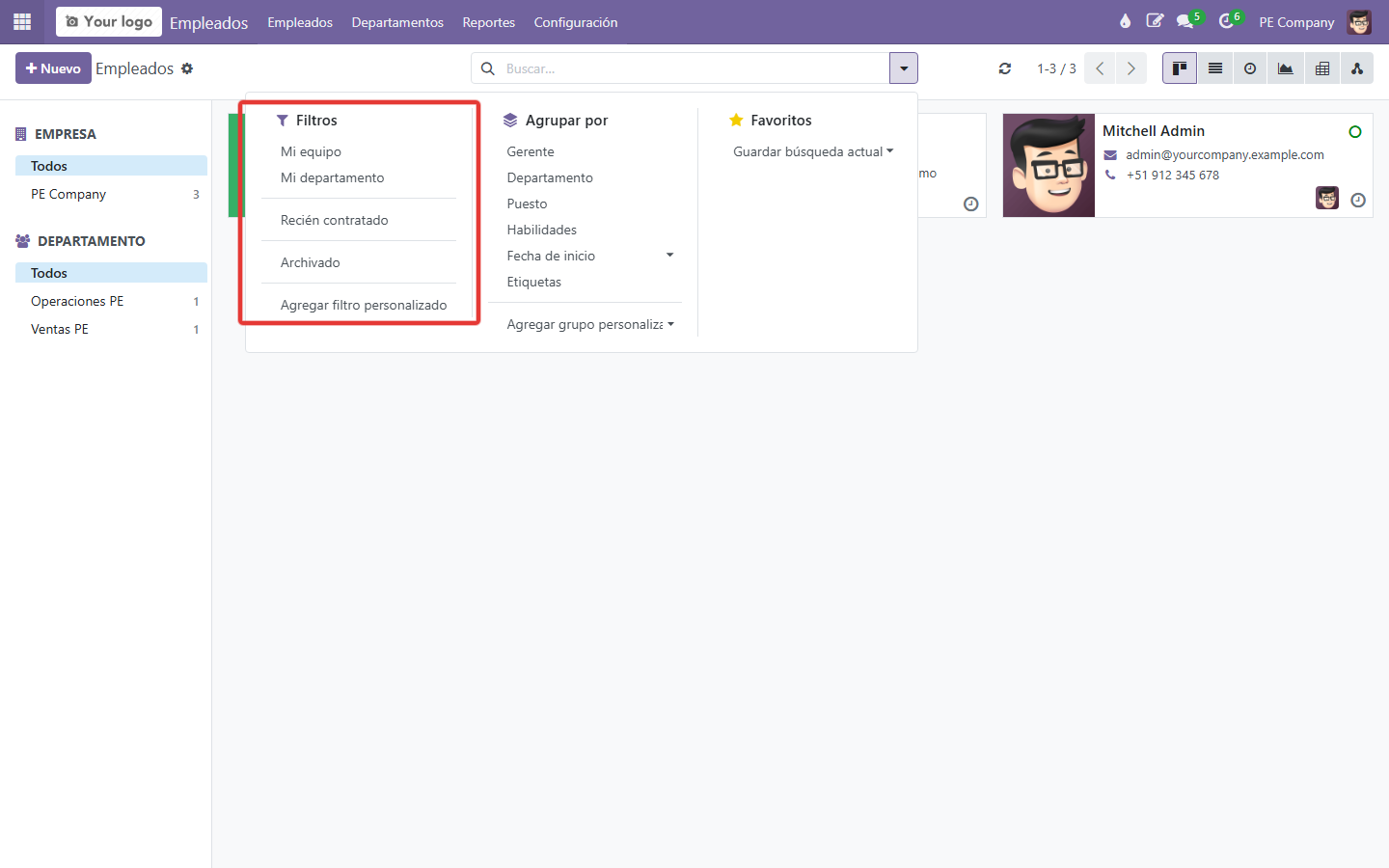
Task: Select PE Company in sidebar
Action: 111,194
